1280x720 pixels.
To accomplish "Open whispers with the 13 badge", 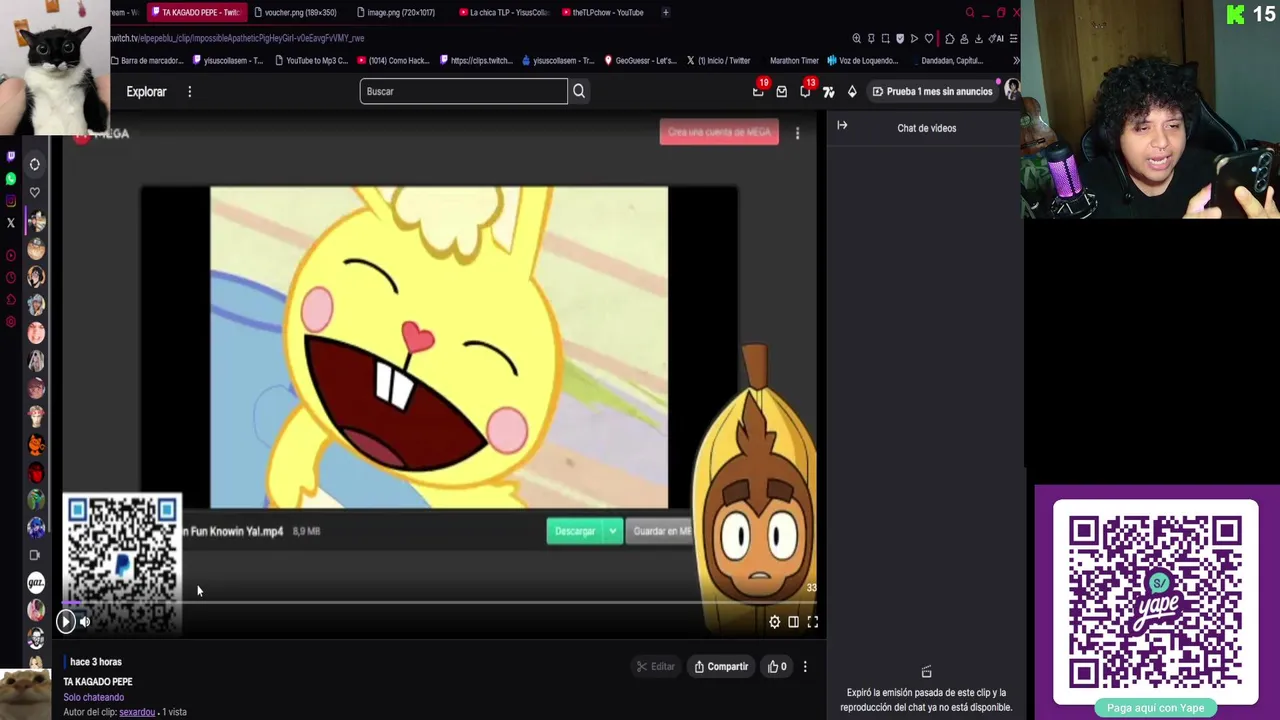I will pos(805,91).
